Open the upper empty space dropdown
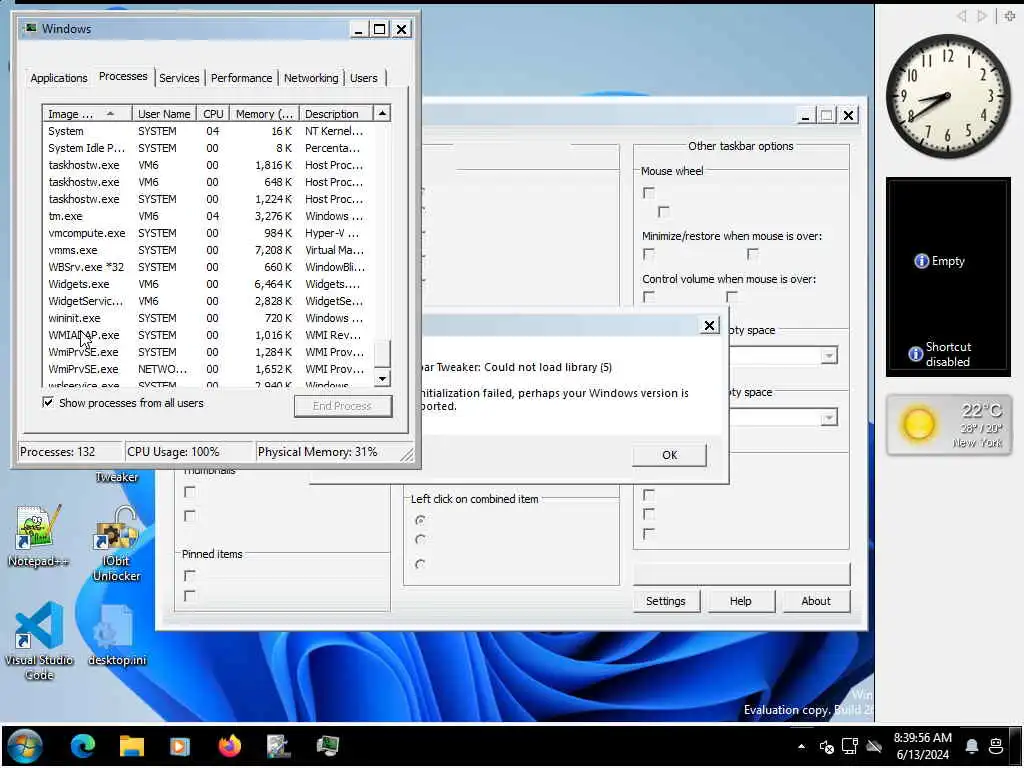 coord(829,356)
